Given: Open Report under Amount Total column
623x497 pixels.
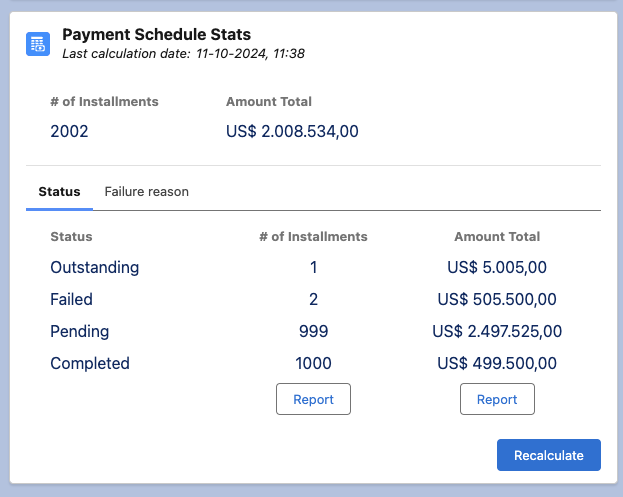Looking at the screenshot, I should 497,399.
